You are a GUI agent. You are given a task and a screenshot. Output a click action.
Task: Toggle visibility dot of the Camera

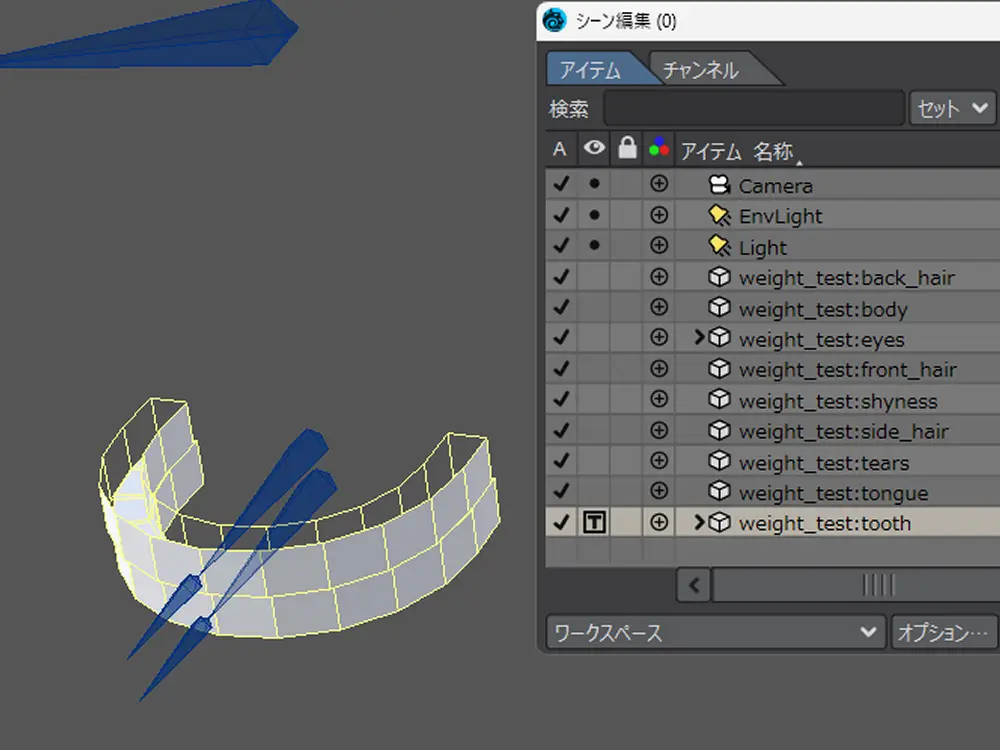tap(594, 185)
